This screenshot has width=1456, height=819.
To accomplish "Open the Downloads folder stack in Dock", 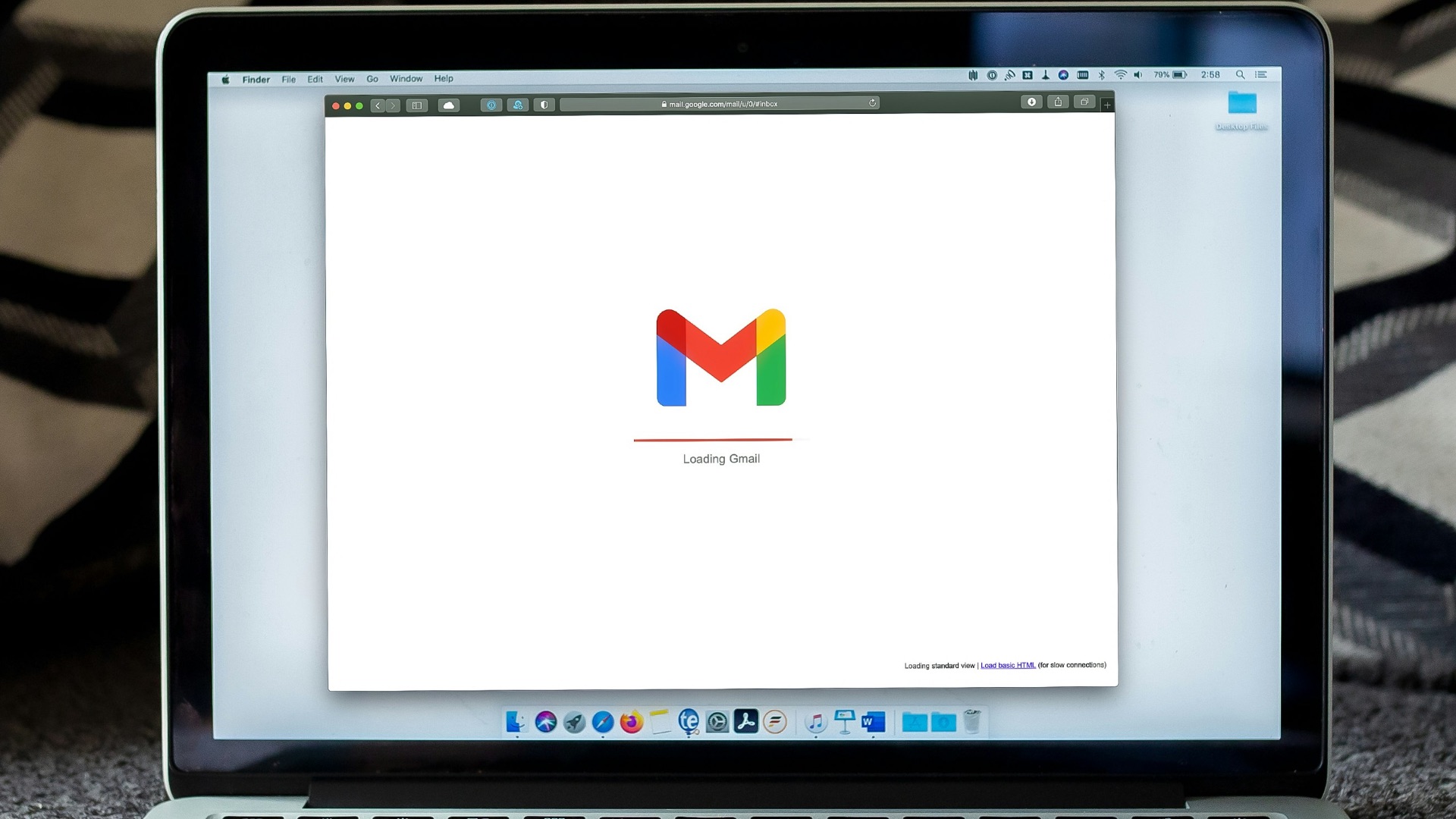I will (x=943, y=722).
